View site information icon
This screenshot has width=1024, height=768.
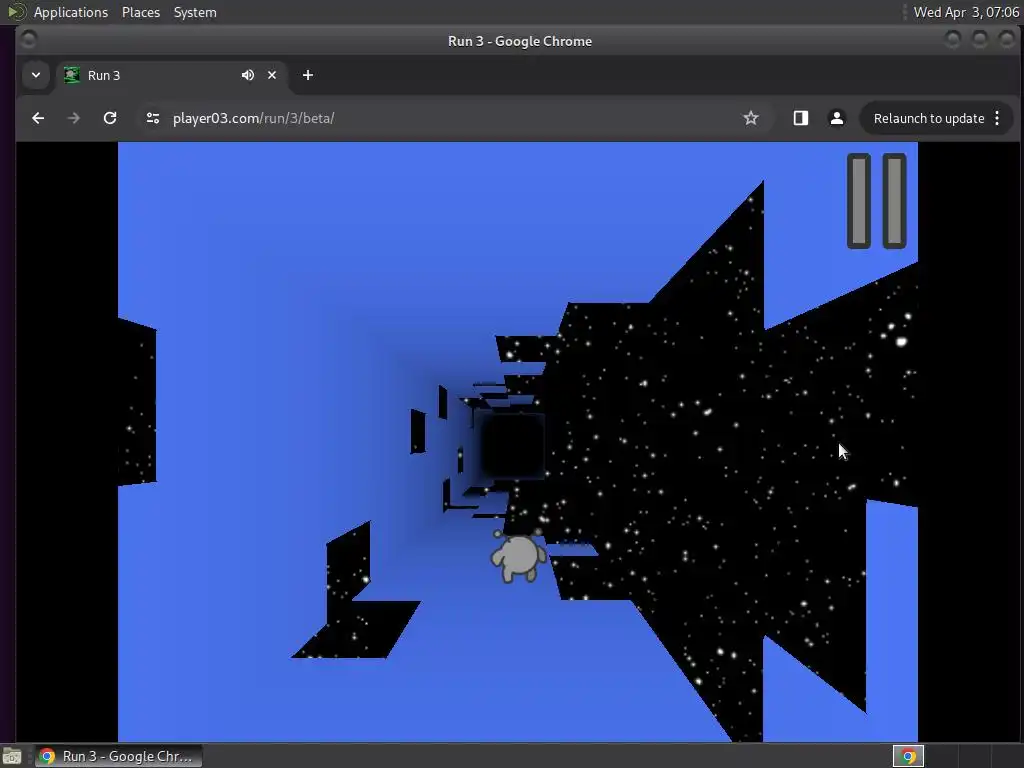click(x=153, y=118)
